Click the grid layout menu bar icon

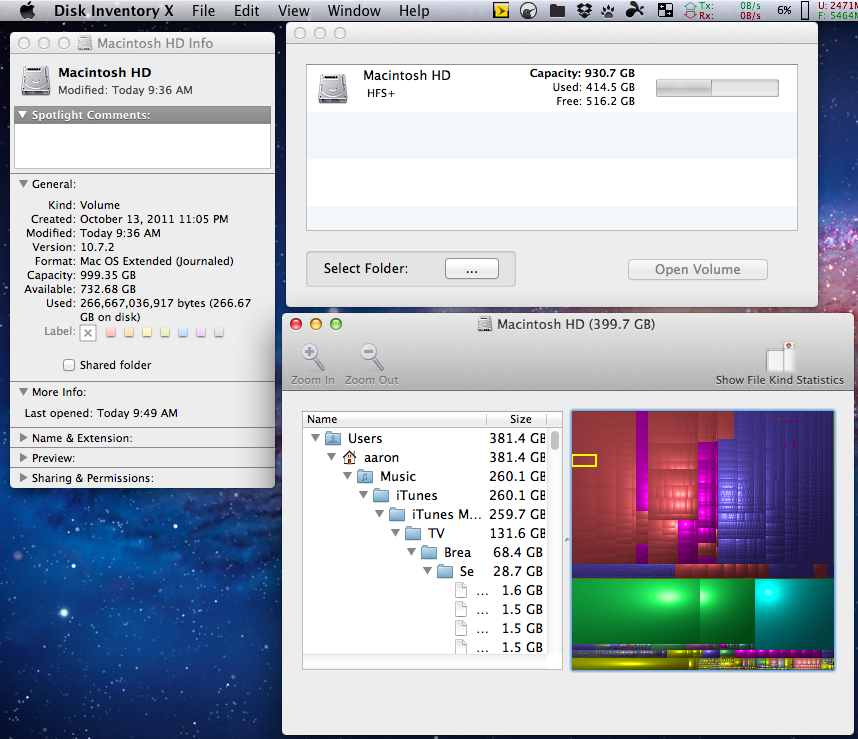(x=665, y=10)
